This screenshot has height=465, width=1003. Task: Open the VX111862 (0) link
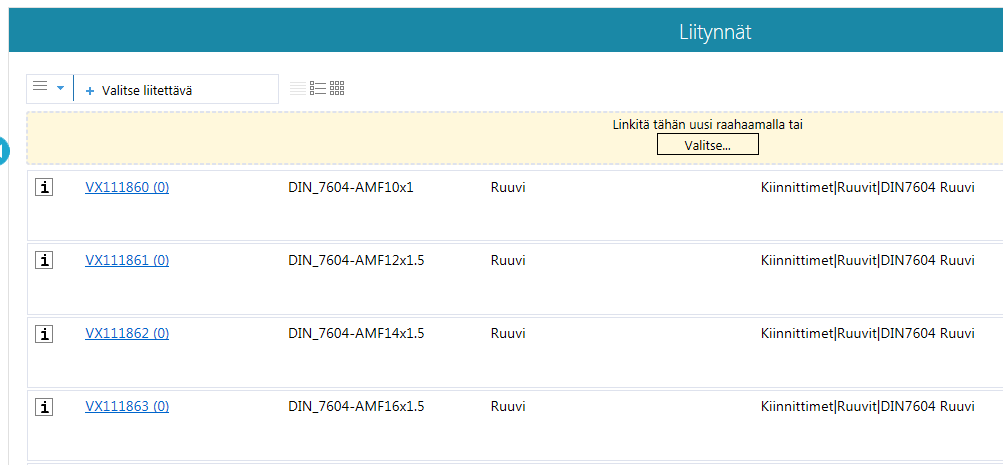click(127, 334)
